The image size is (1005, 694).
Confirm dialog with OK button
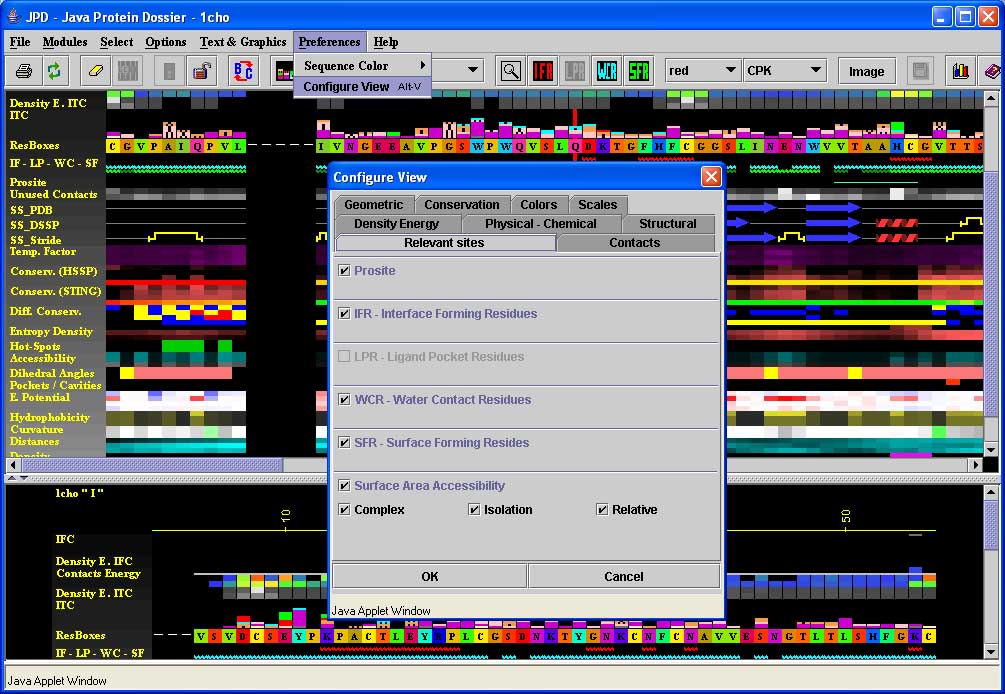coord(429,576)
